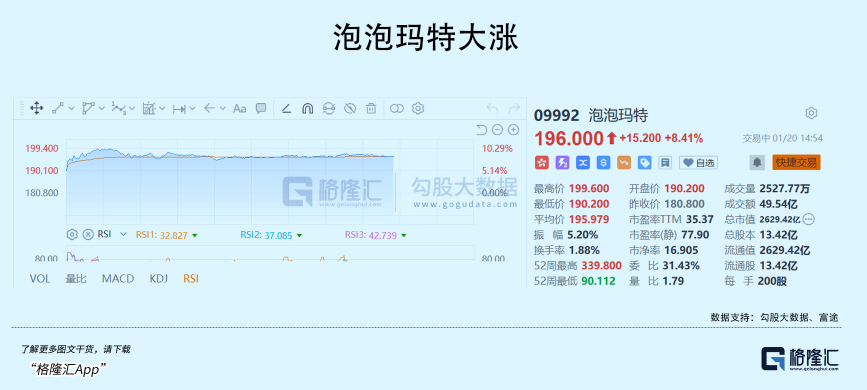Select the wave pattern numbered-points tool
Screen dimensions: 867x390
coord(118,108)
